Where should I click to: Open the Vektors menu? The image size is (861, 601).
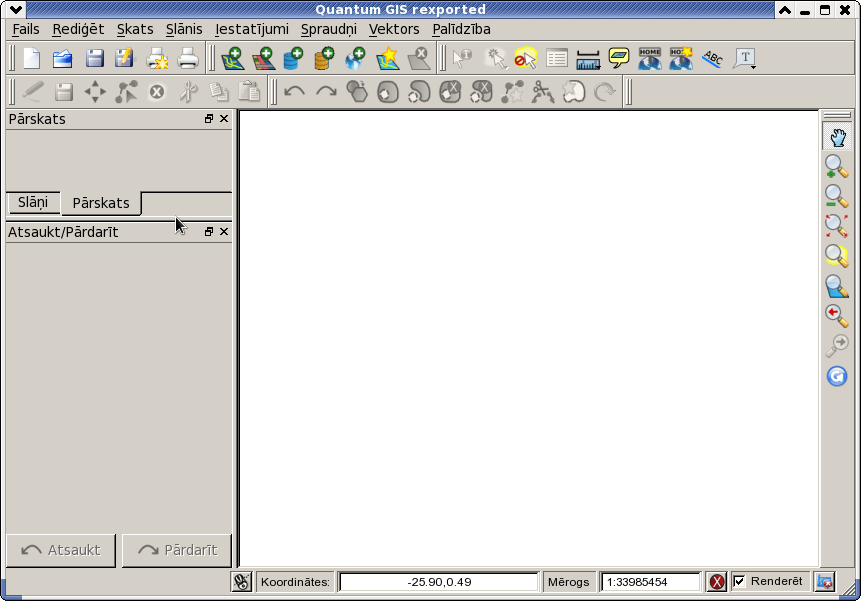(x=394, y=29)
